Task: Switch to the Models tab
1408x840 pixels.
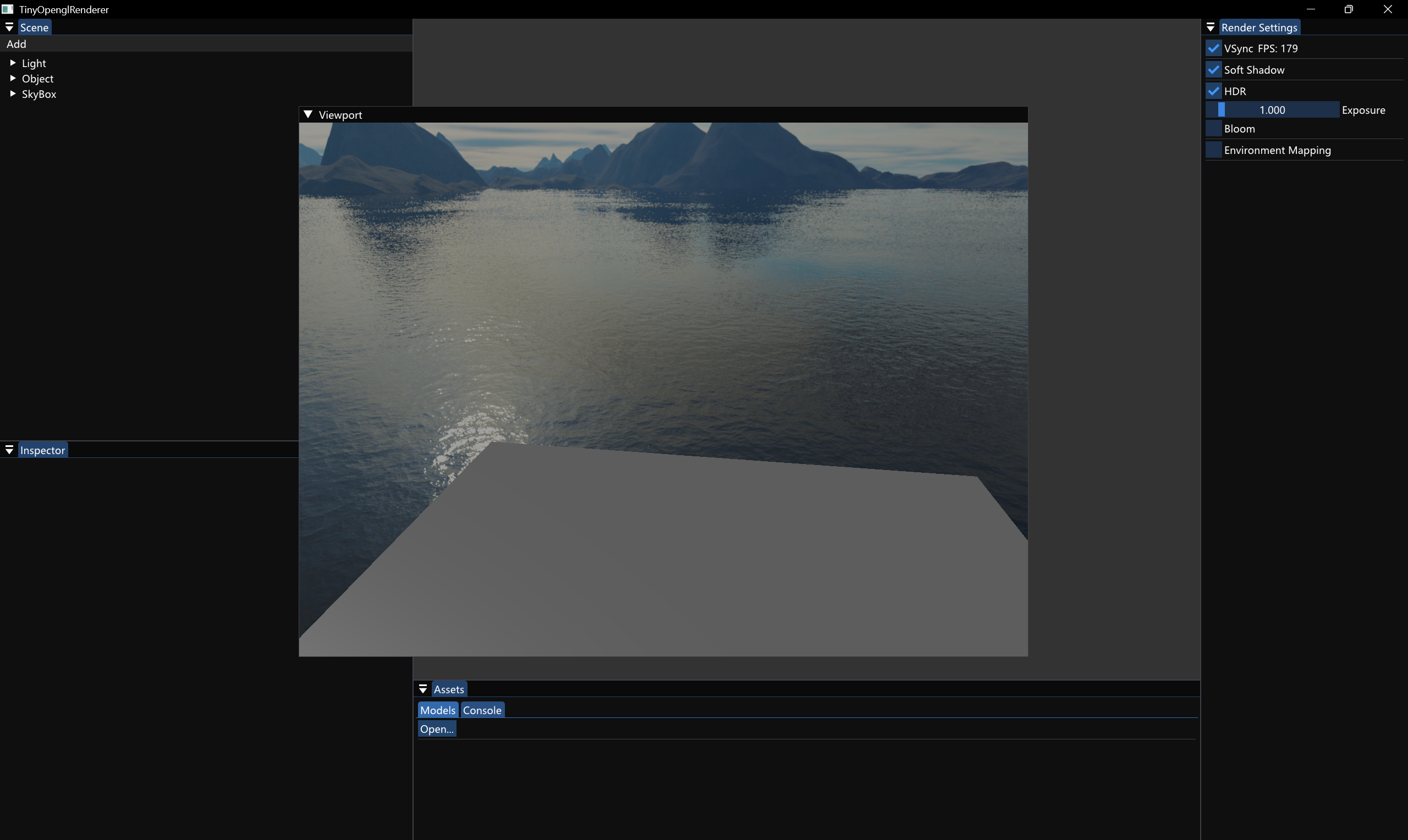Action: pyautogui.click(x=438, y=710)
